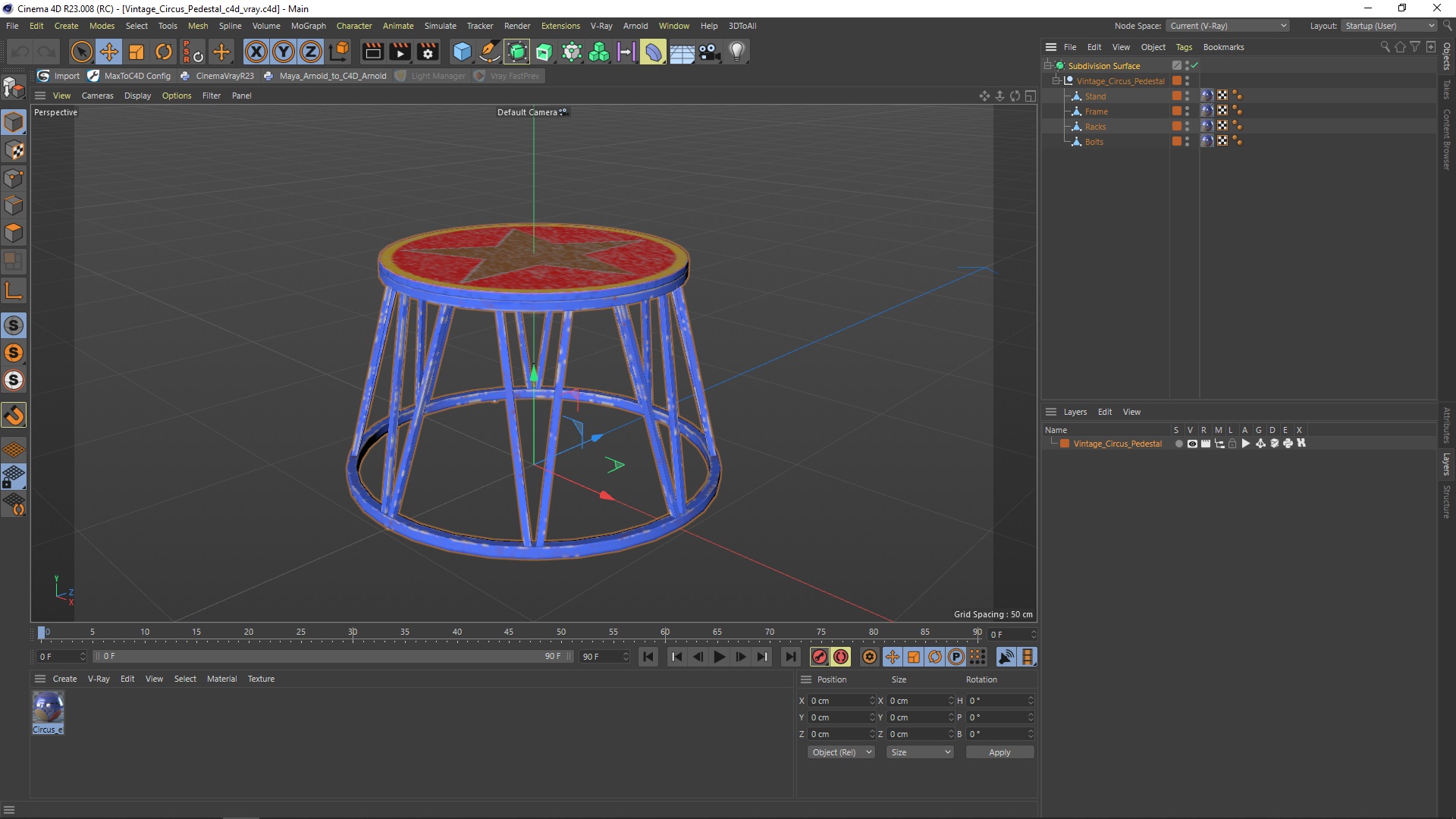Collapse the Subdivision Surface tree node
Image resolution: width=1456 pixels, height=819 pixels.
tap(1047, 66)
